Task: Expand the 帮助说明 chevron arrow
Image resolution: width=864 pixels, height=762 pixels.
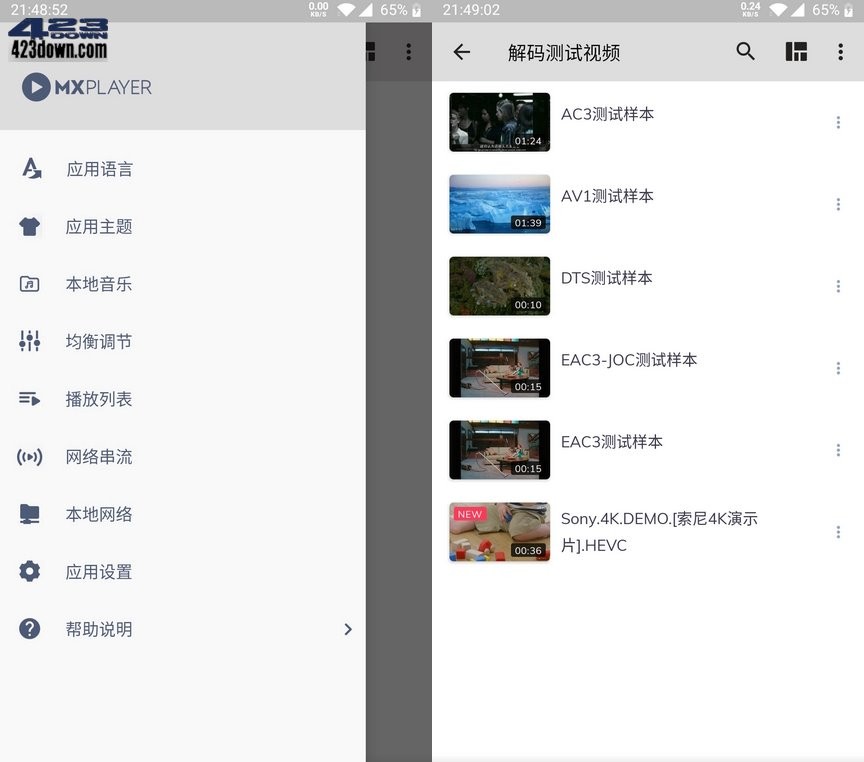Action: [x=348, y=629]
